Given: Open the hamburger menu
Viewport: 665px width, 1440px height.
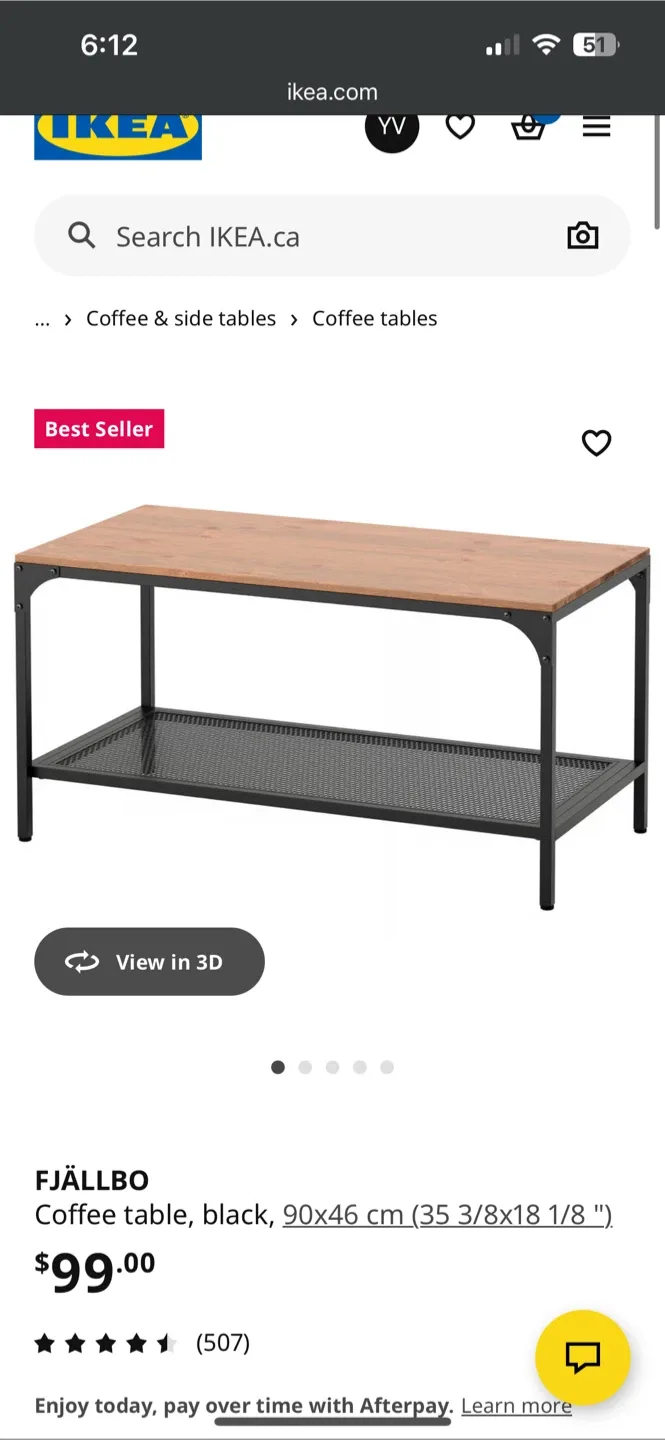Looking at the screenshot, I should click(x=597, y=127).
